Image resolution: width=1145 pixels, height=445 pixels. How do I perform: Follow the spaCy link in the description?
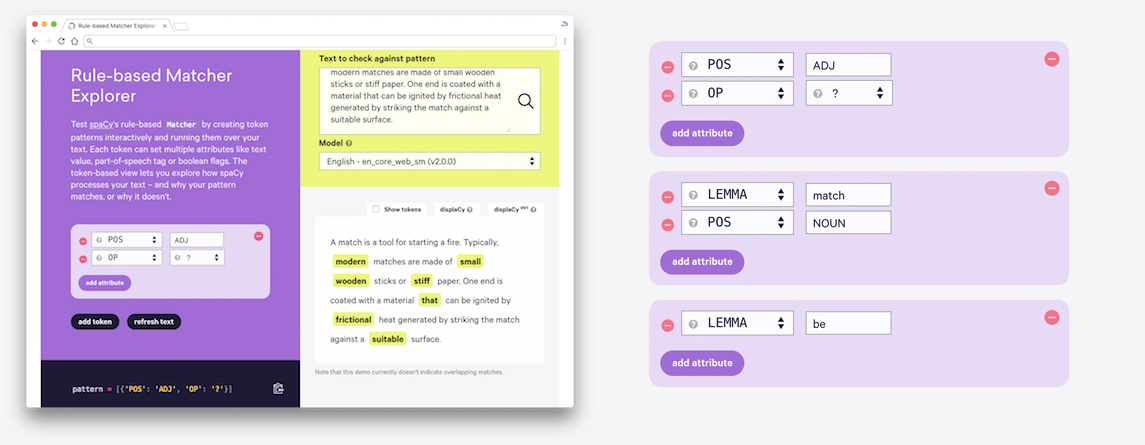pyautogui.click(x=96, y=123)
